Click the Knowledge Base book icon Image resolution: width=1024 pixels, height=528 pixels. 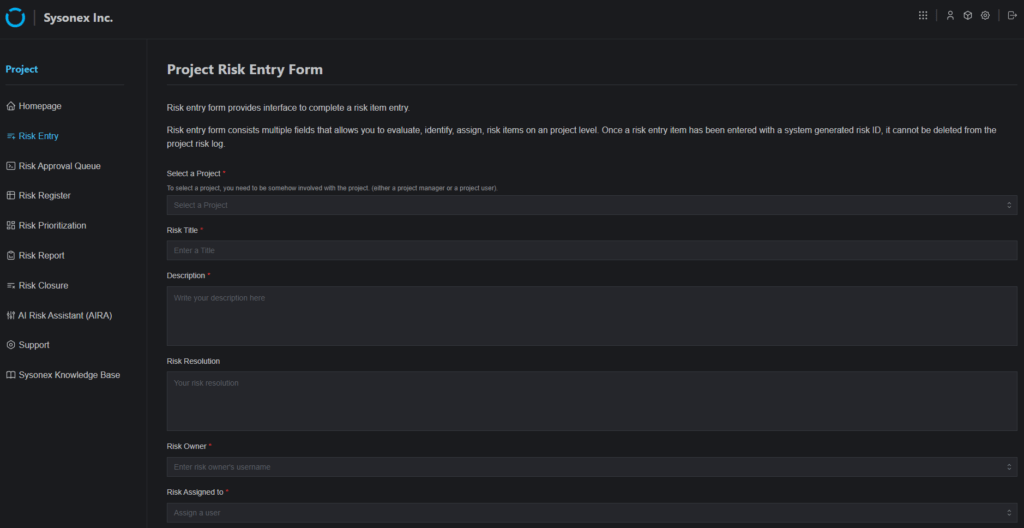click(10, 375)
